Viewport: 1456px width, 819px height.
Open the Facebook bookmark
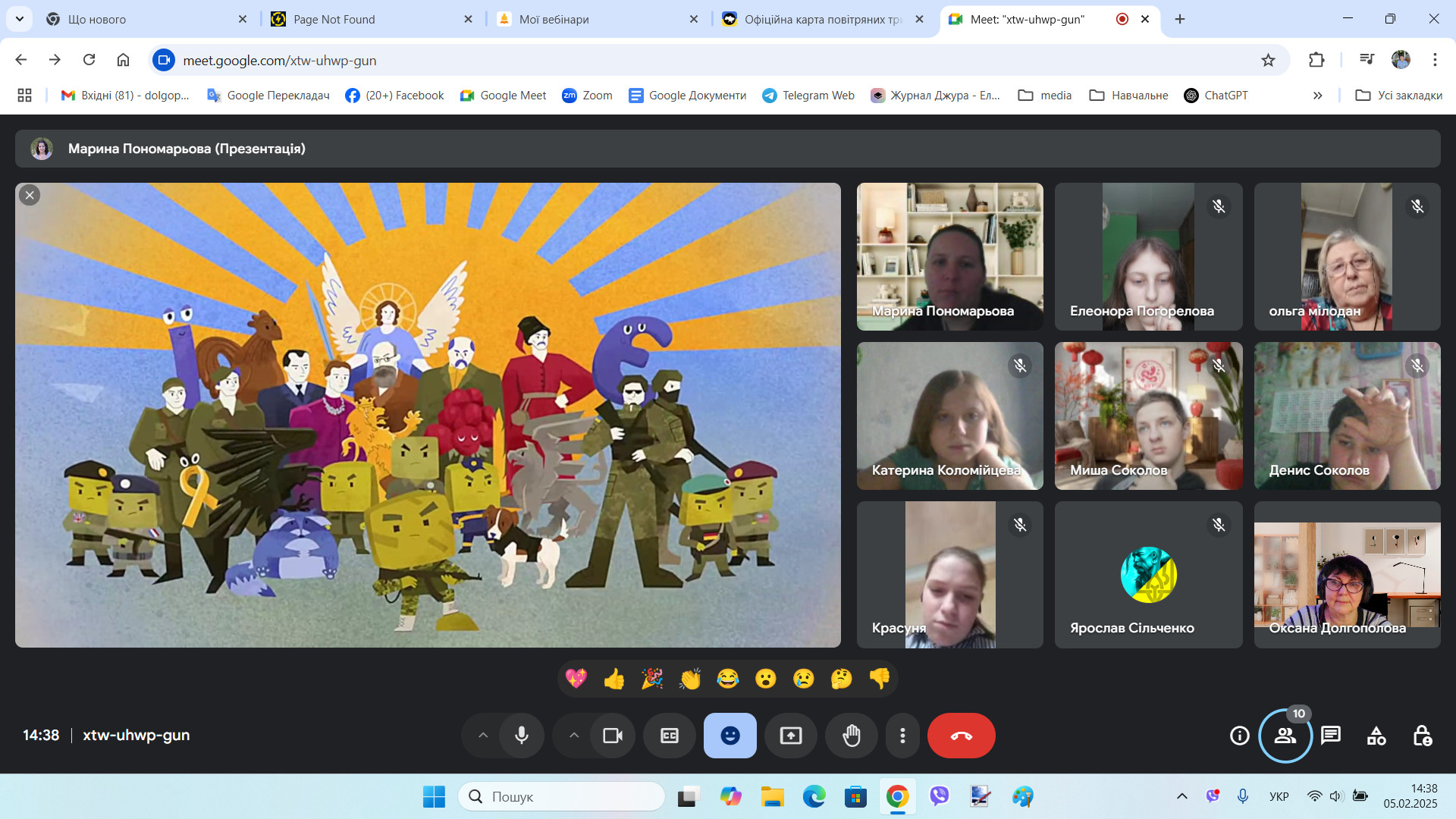394,96
